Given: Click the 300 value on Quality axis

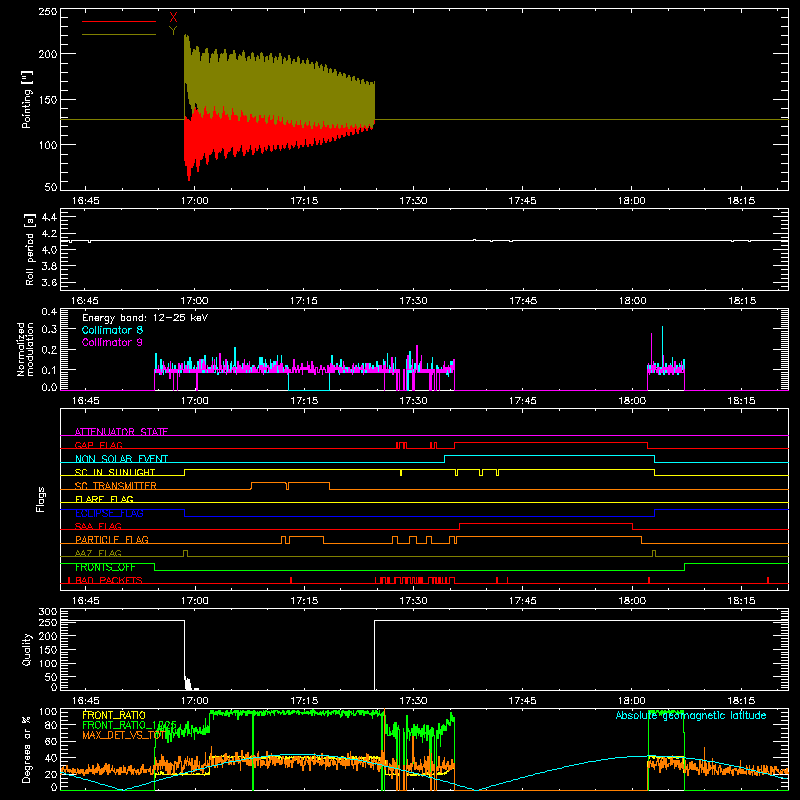Looking at the screenshot, I should 48,612.
